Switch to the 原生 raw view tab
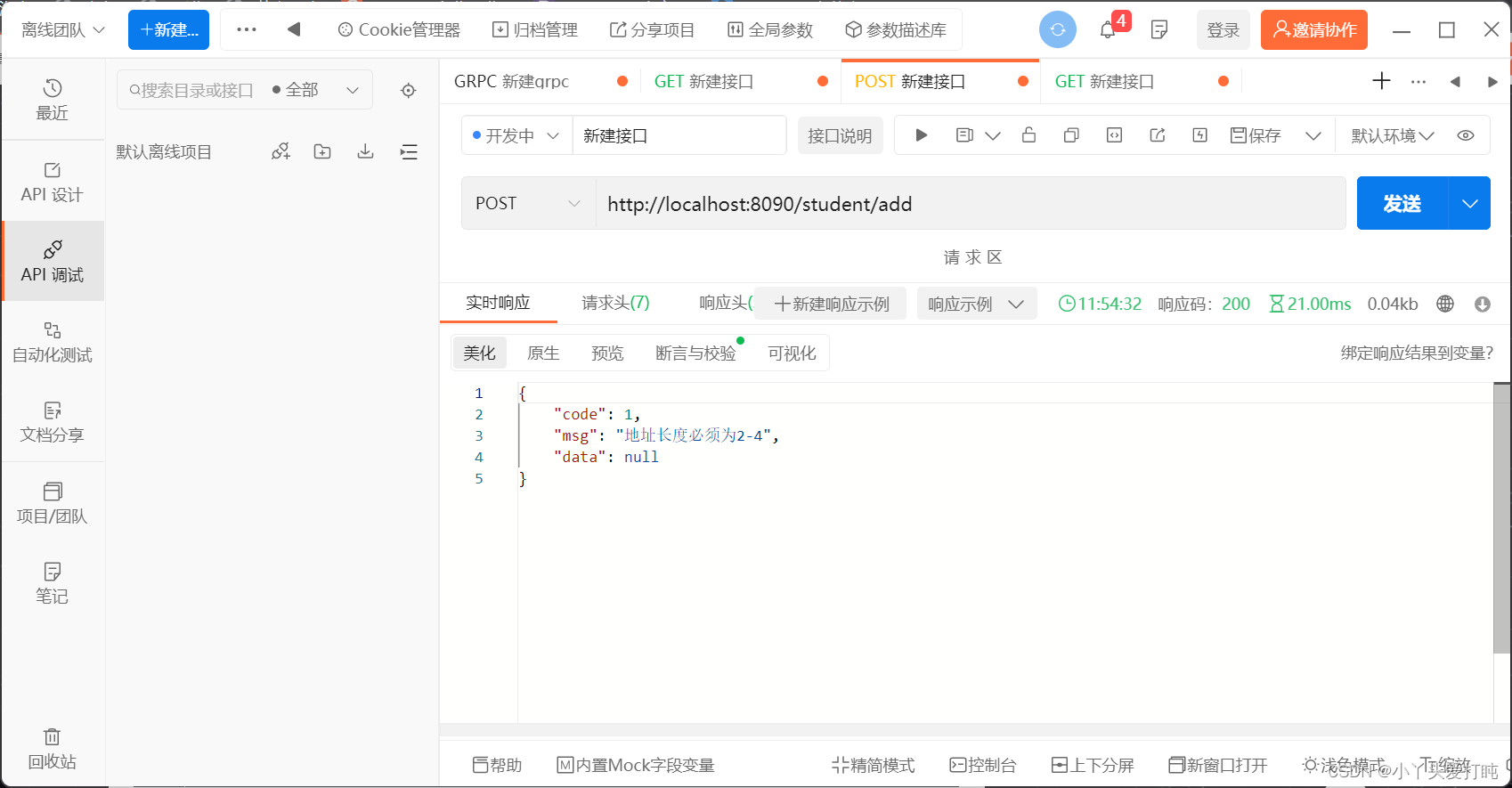This screenshot has height=788, width=1512. pyautogui.click(x=543, y=353)
